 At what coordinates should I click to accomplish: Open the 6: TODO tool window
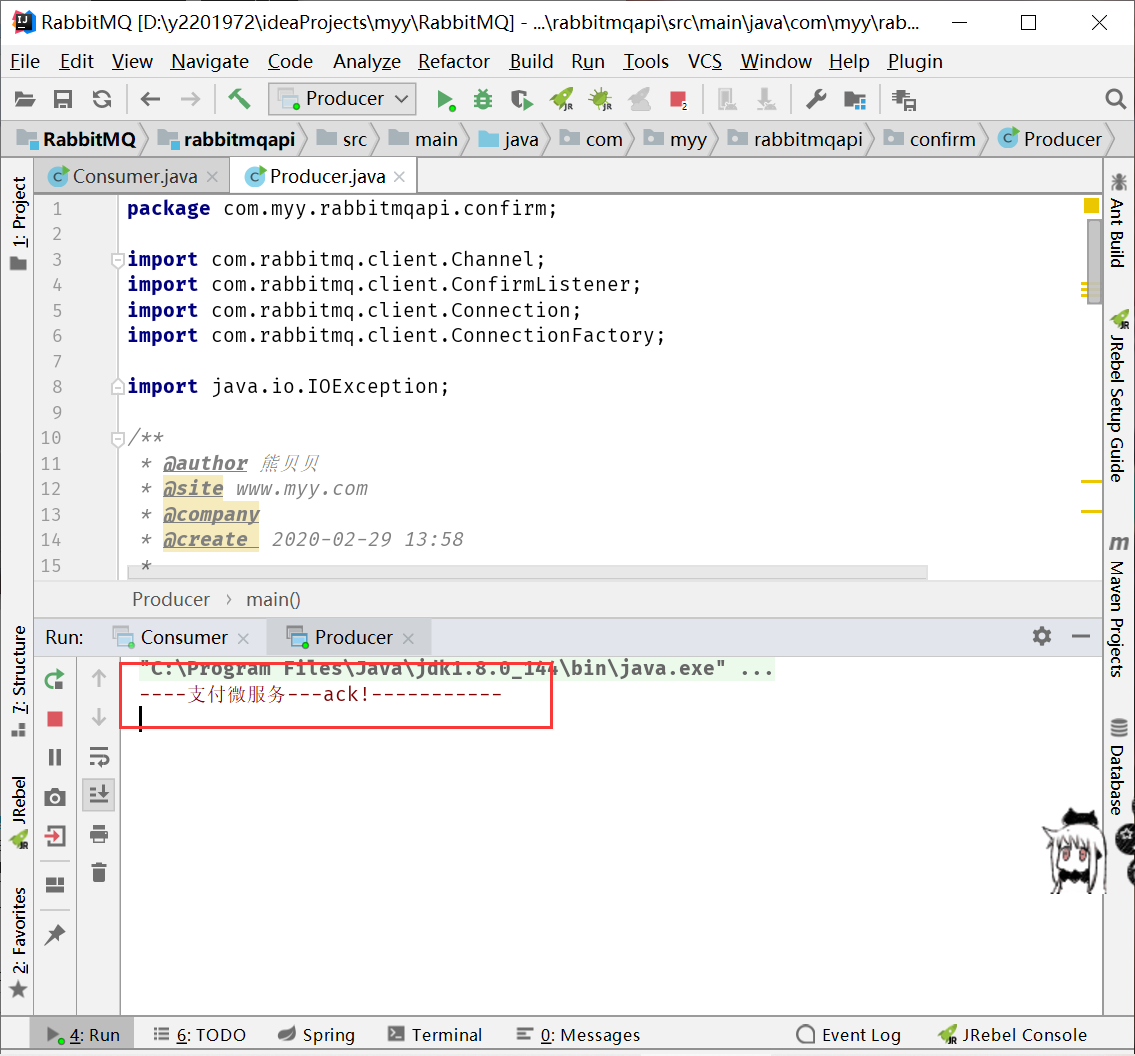pyautogui.click(x=200, y=1035)
